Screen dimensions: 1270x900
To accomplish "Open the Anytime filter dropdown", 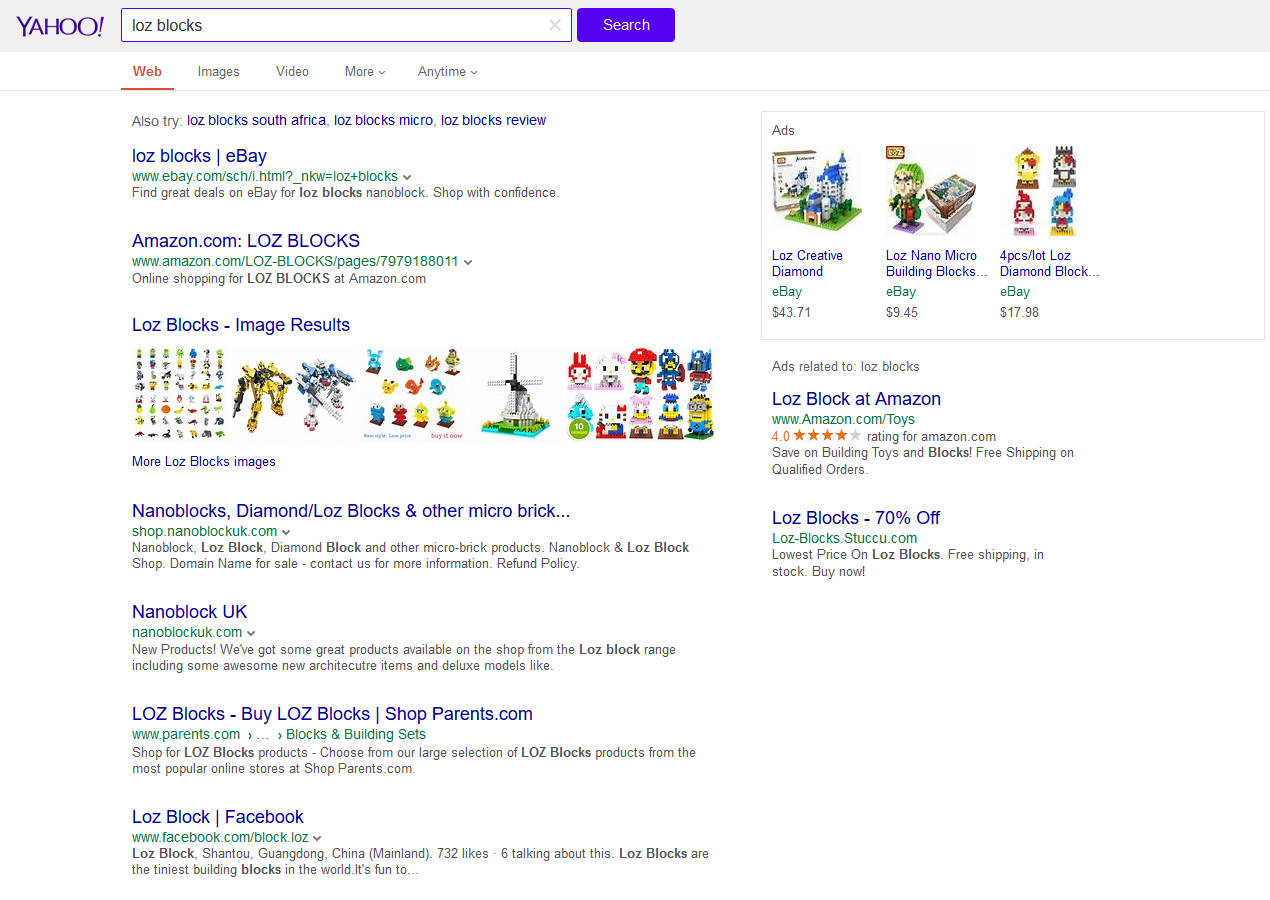I will click(448, 71).
